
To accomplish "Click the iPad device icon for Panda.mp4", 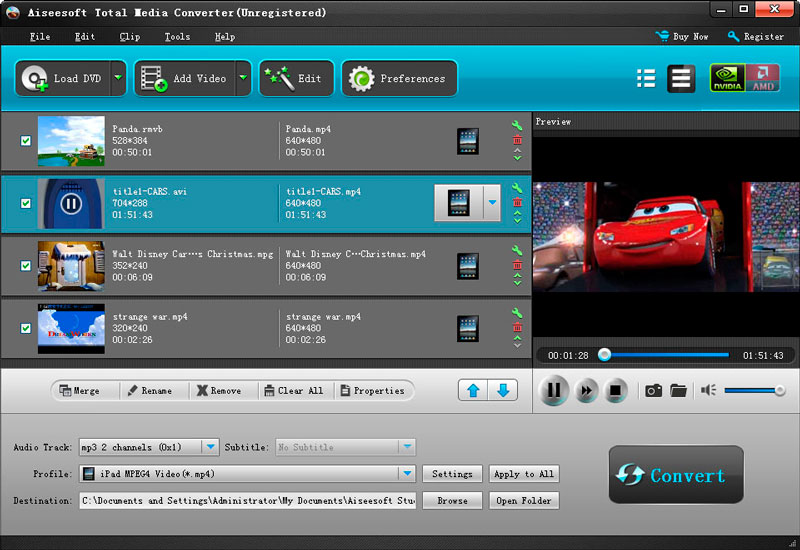I will point(467,141).
